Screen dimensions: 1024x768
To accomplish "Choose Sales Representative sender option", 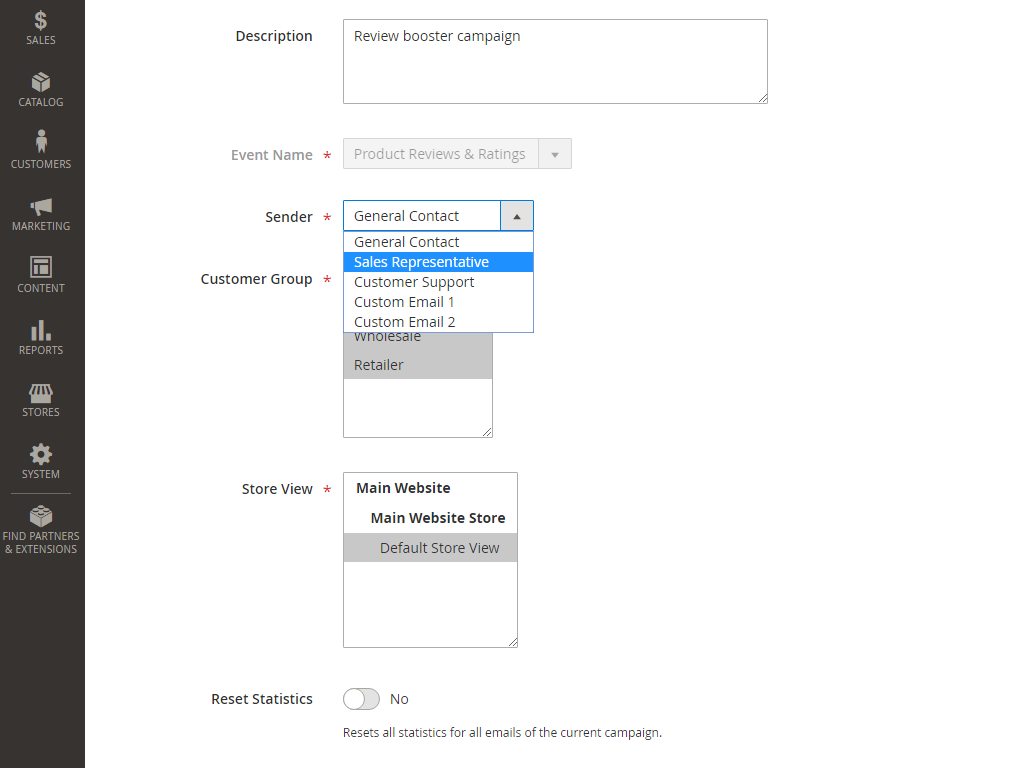I will [438, 262].
